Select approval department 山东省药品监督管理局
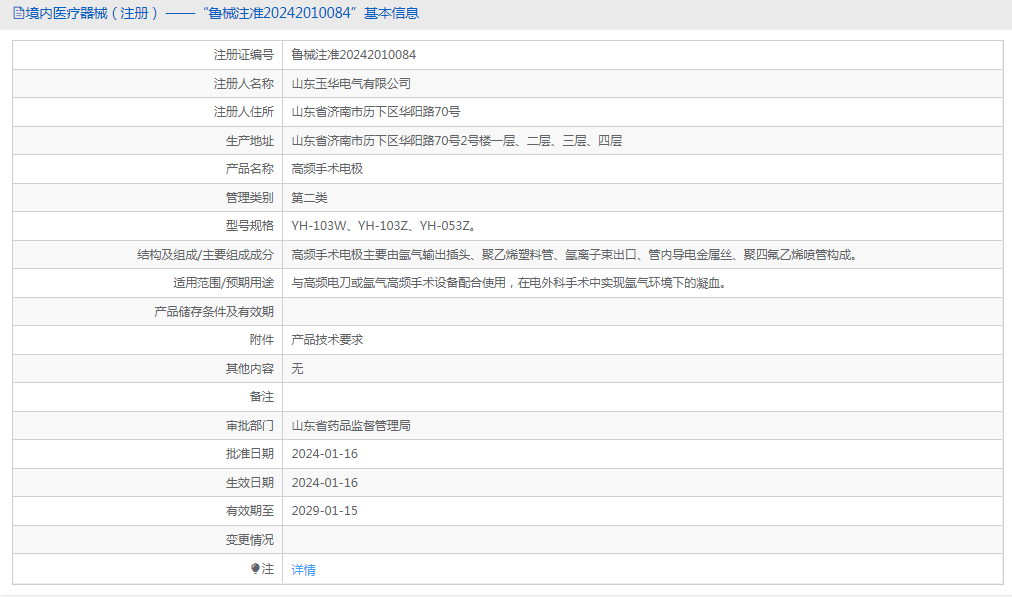This screenshot has height=597, width=1012. point(350,425)
